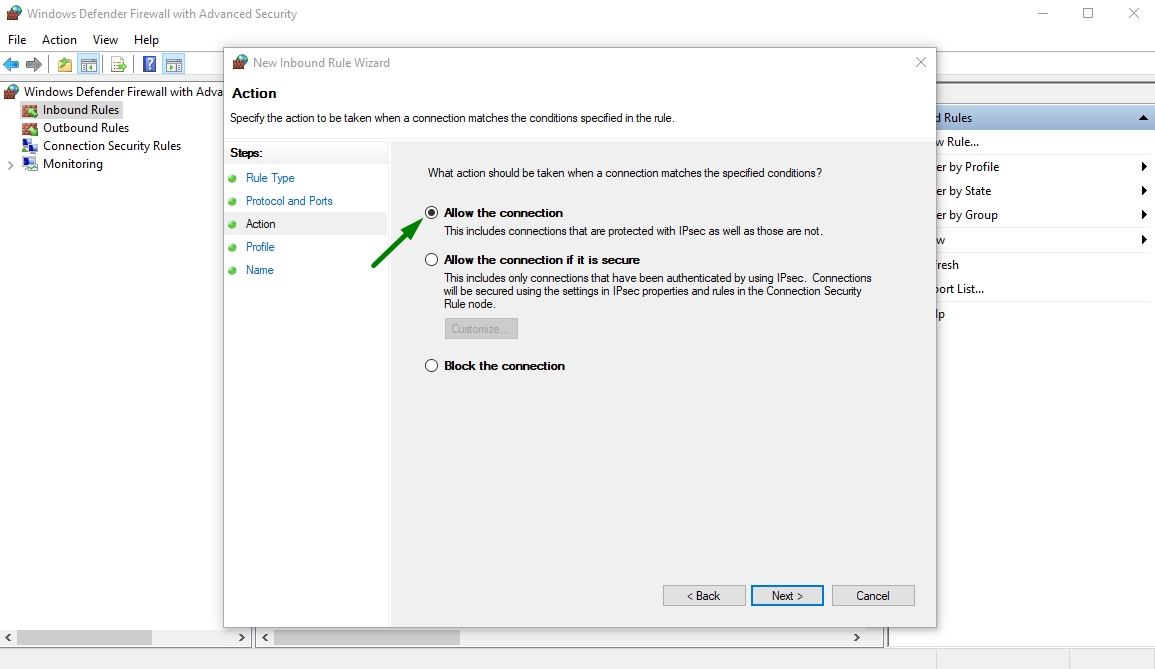The width and height of the screenshot is (1155, 669).
Task: Click New Rule... in the Actions pane
Action: [958, 142]
